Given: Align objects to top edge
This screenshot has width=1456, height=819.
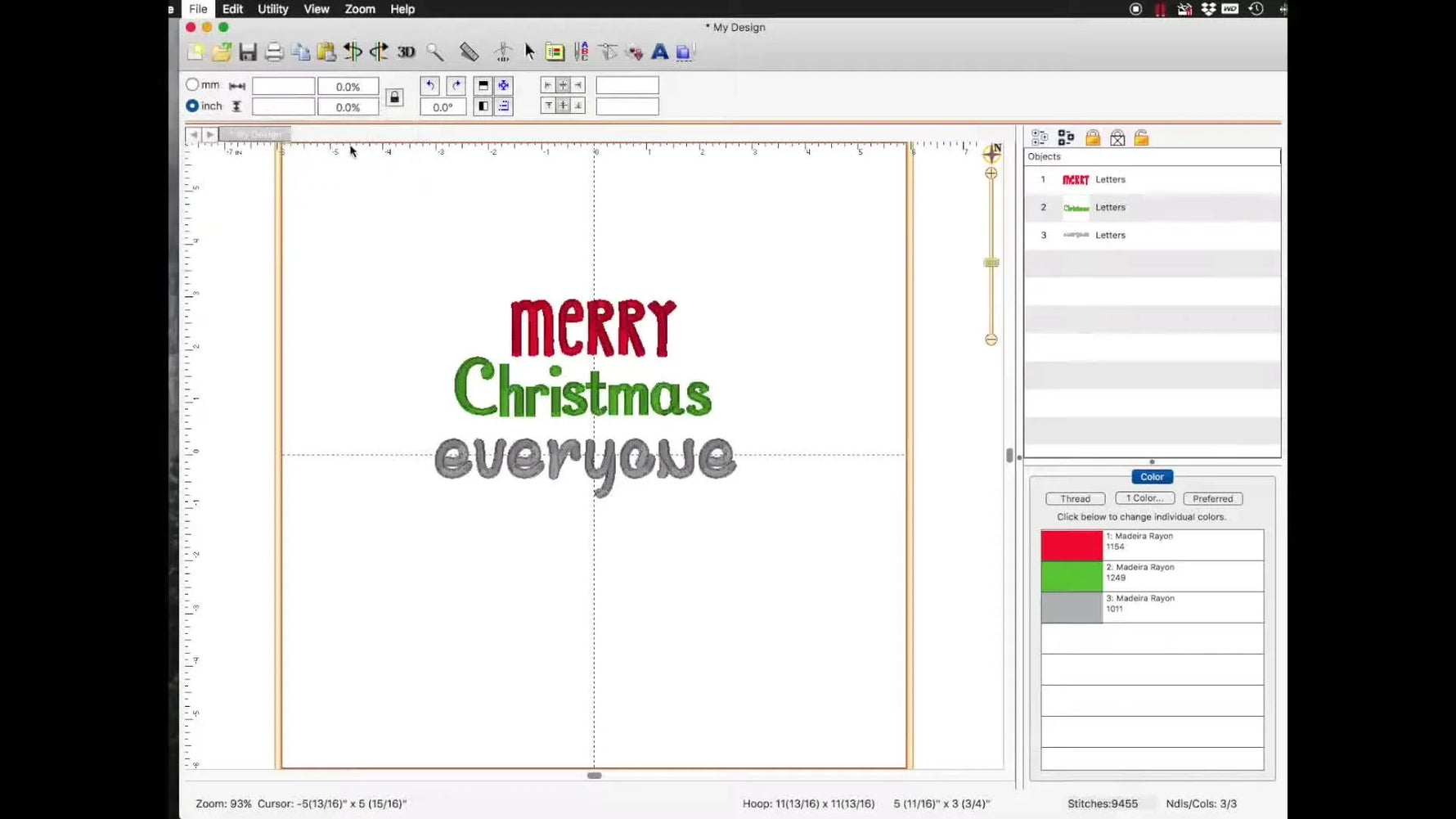Looking at the screenshot, I should [548, 106].
